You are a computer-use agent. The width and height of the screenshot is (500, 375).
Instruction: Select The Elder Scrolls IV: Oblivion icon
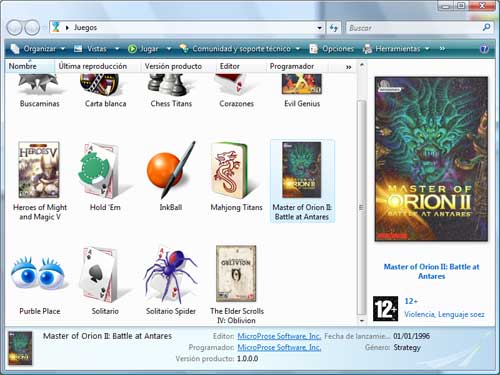coord(236,273)
